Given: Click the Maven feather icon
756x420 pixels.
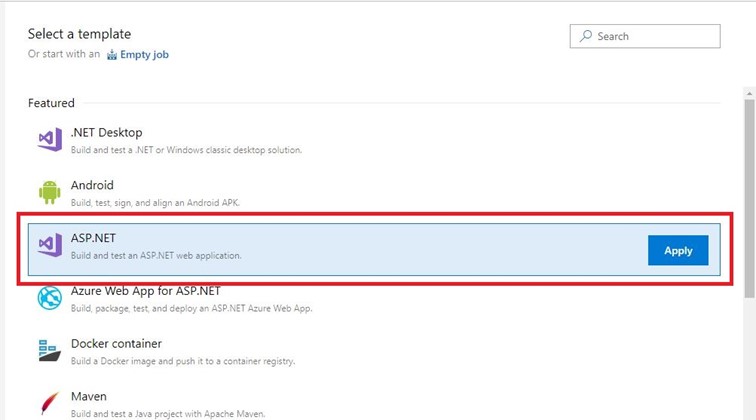Looking at the screenshot, I should pyautogui.click(x=50, y=403).
